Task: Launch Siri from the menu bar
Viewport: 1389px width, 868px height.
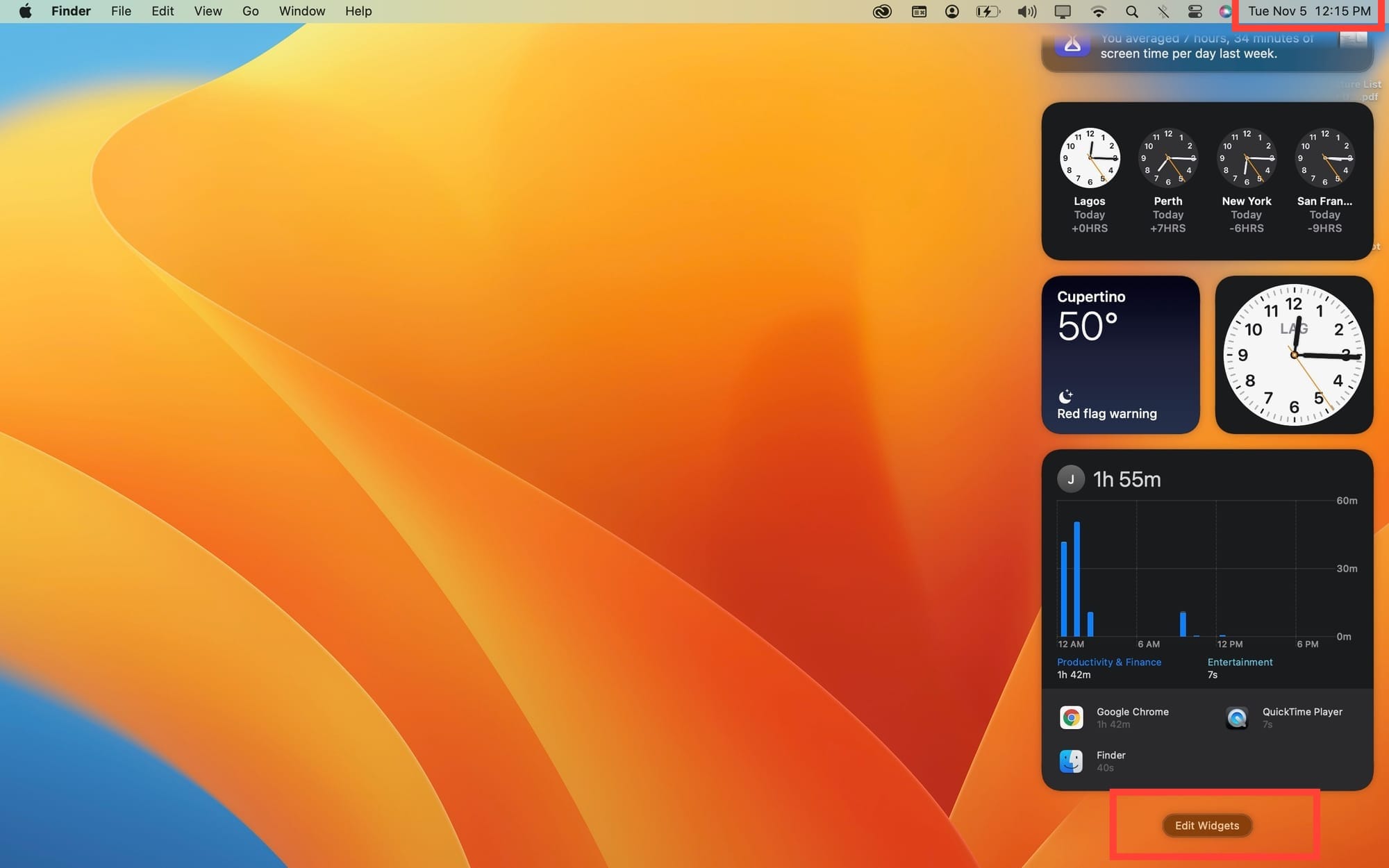Action: tap(1226, 11)
